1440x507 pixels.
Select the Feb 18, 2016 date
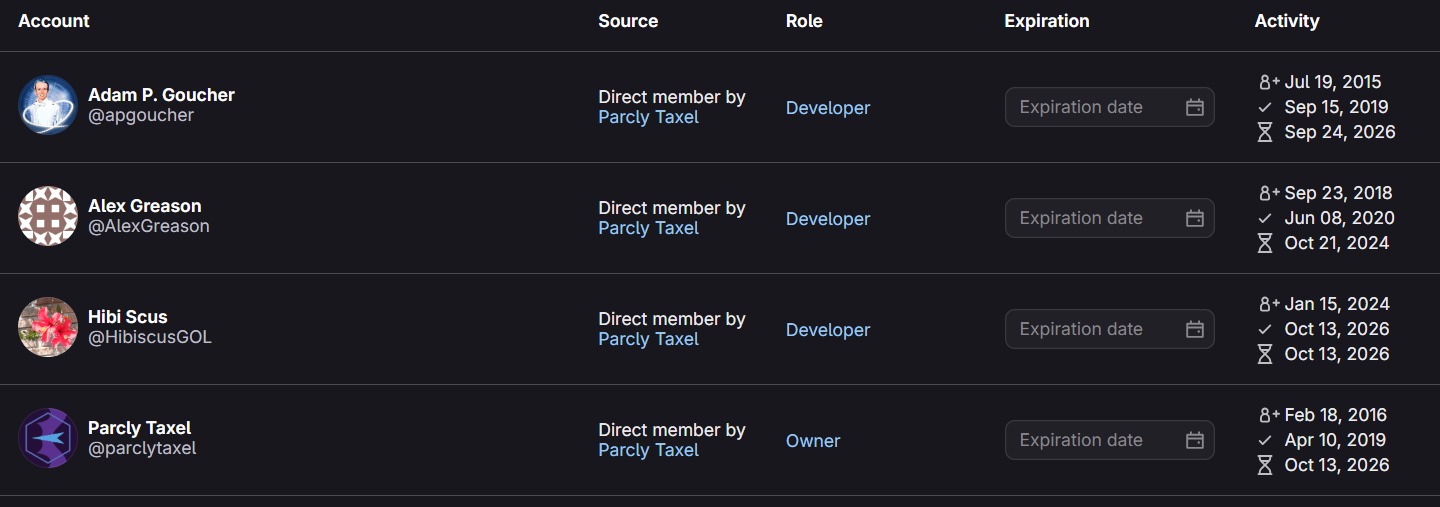[1336, 415]
